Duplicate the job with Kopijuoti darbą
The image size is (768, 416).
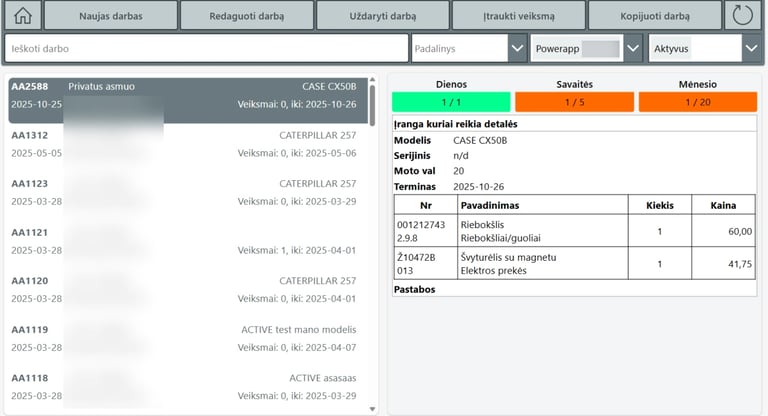[655, 16]
